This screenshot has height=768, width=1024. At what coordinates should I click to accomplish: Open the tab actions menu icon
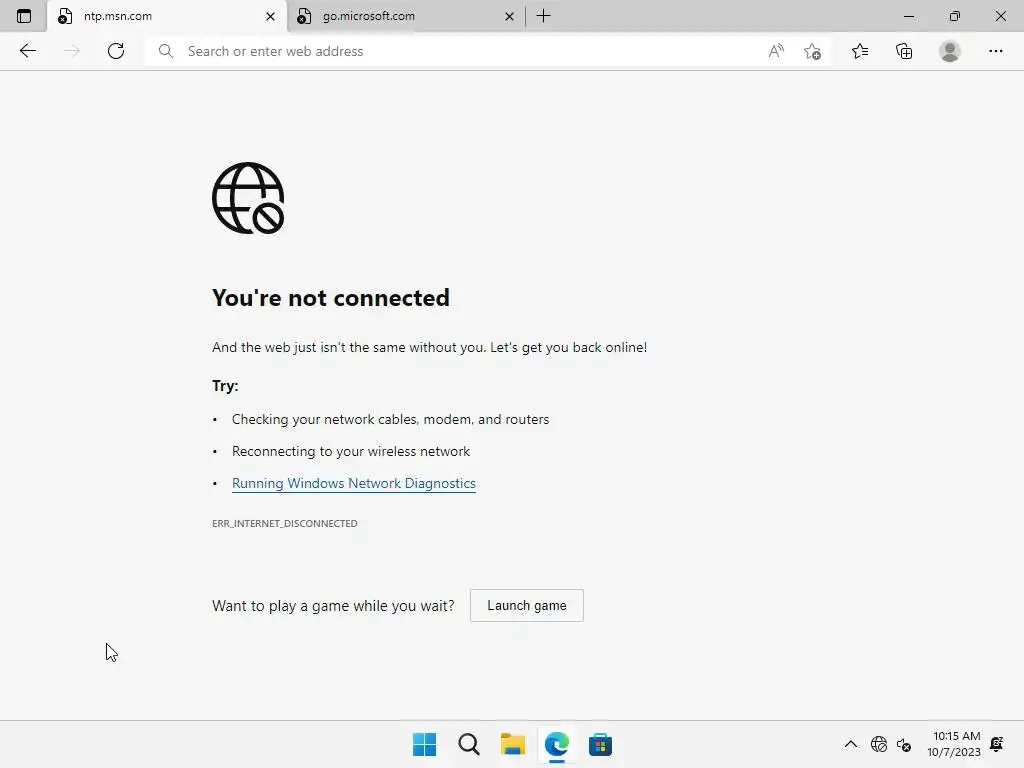click(x=24, y=16)
